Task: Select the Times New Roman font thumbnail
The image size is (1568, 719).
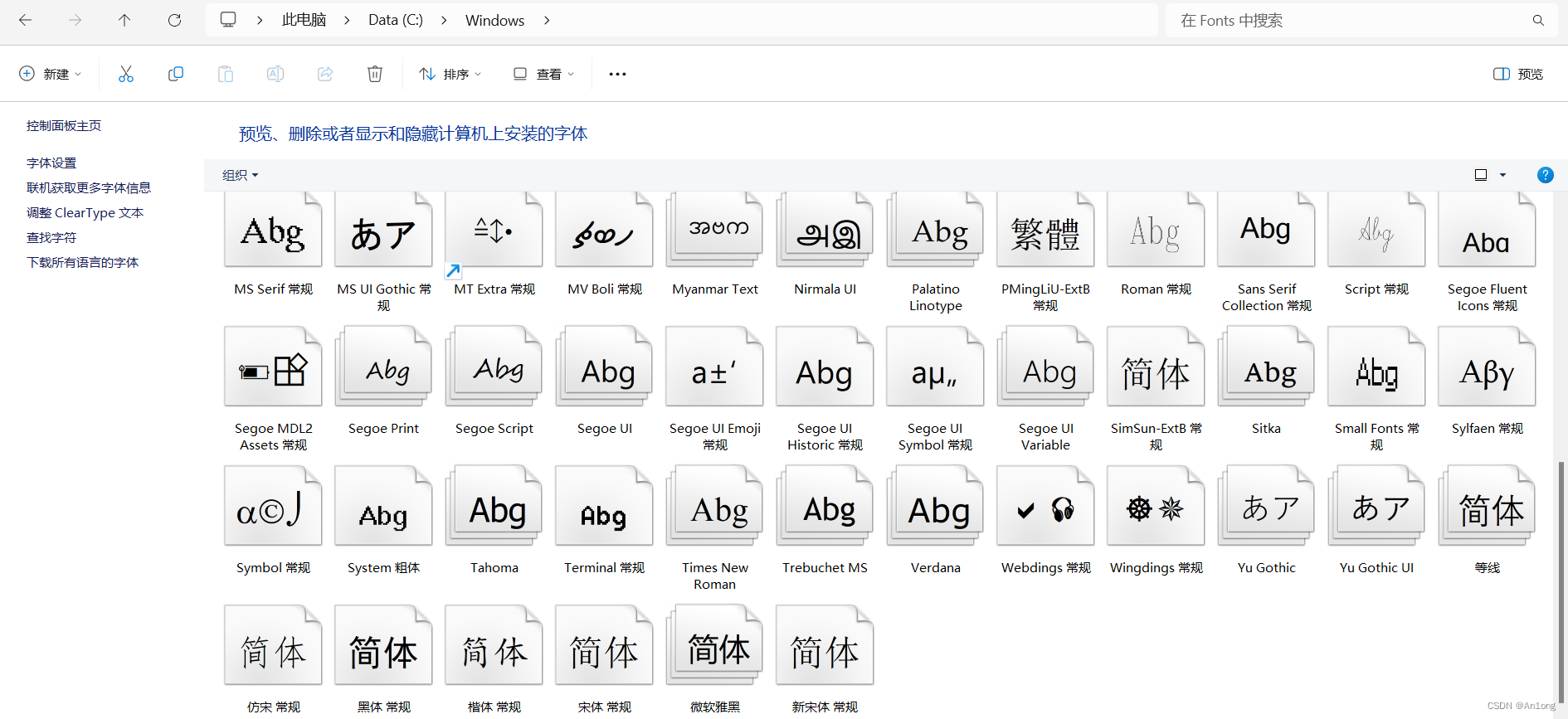Action: tap(714, 506)
